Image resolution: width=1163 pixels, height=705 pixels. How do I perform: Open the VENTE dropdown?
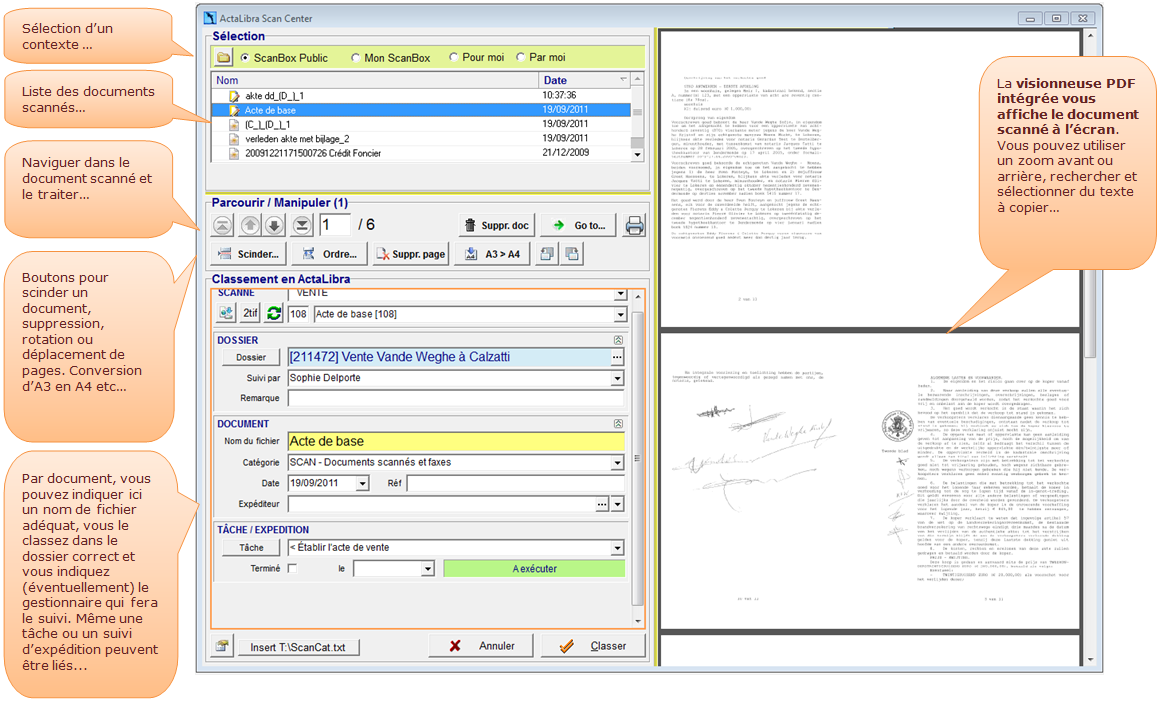pyautogui.click(x=620, y=294)
